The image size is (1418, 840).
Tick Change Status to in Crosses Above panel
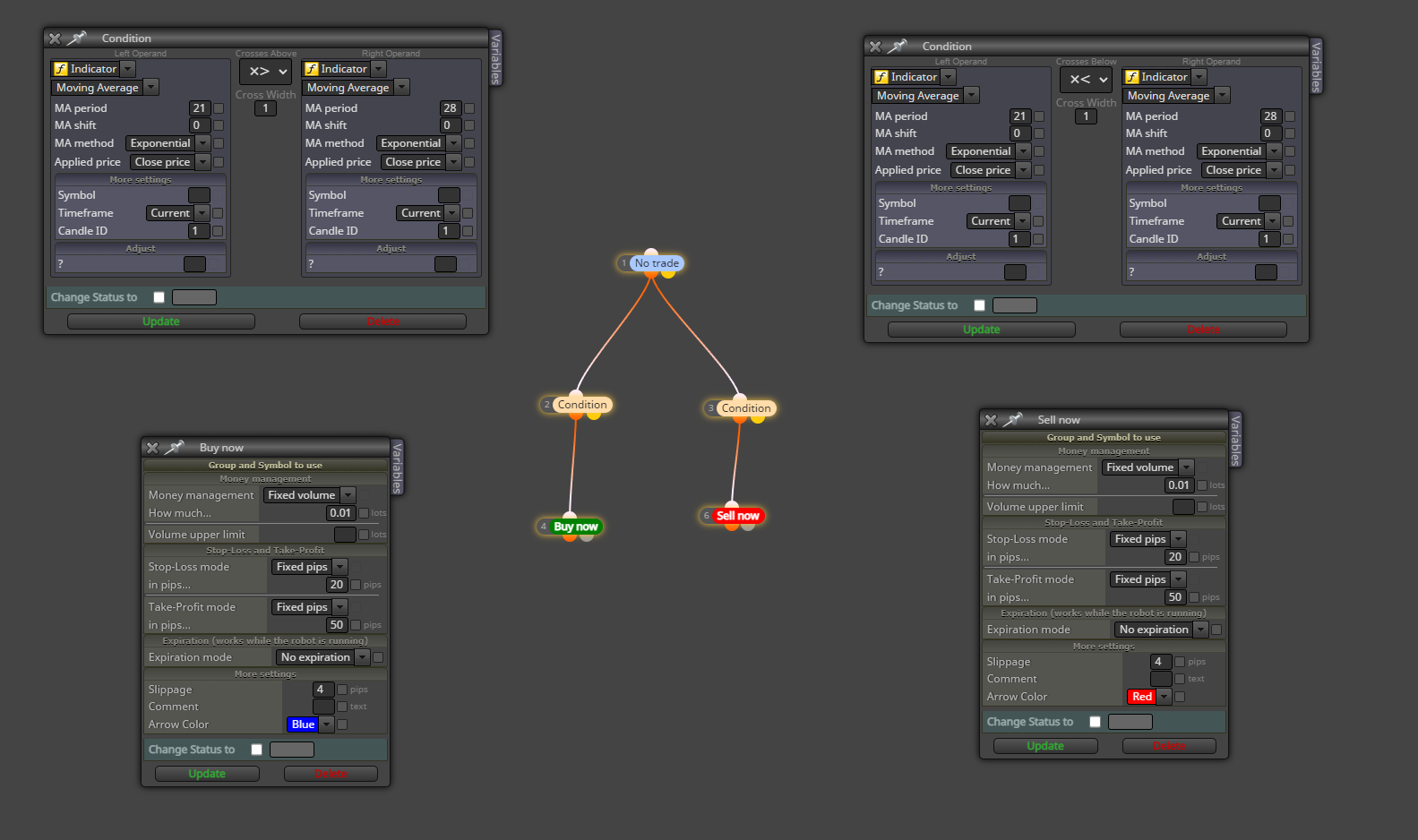click(x=159, y=297)
